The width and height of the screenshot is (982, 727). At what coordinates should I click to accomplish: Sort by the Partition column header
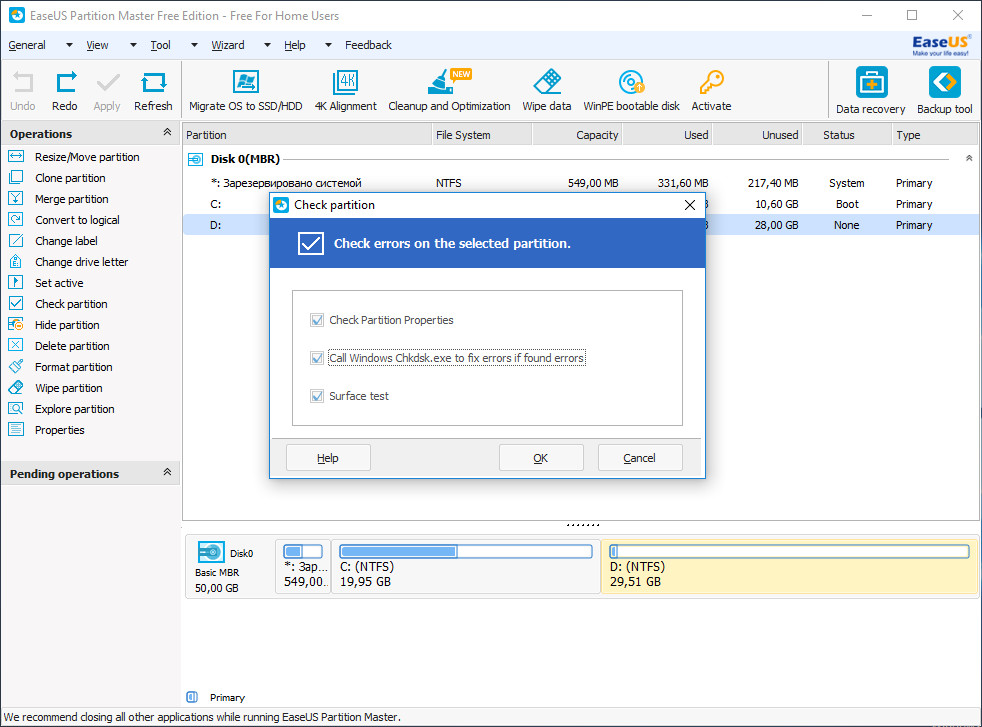pos(307,135)
